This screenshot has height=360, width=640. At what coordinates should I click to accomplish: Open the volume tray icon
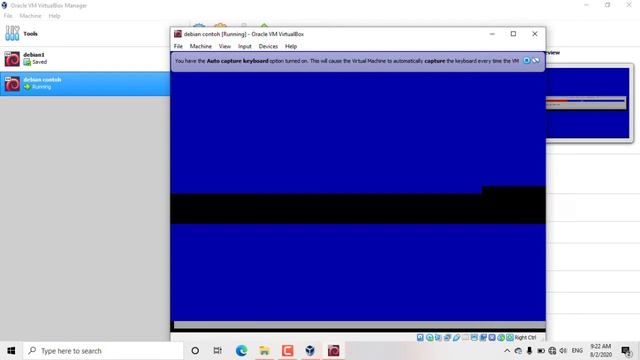pos(563,351)
